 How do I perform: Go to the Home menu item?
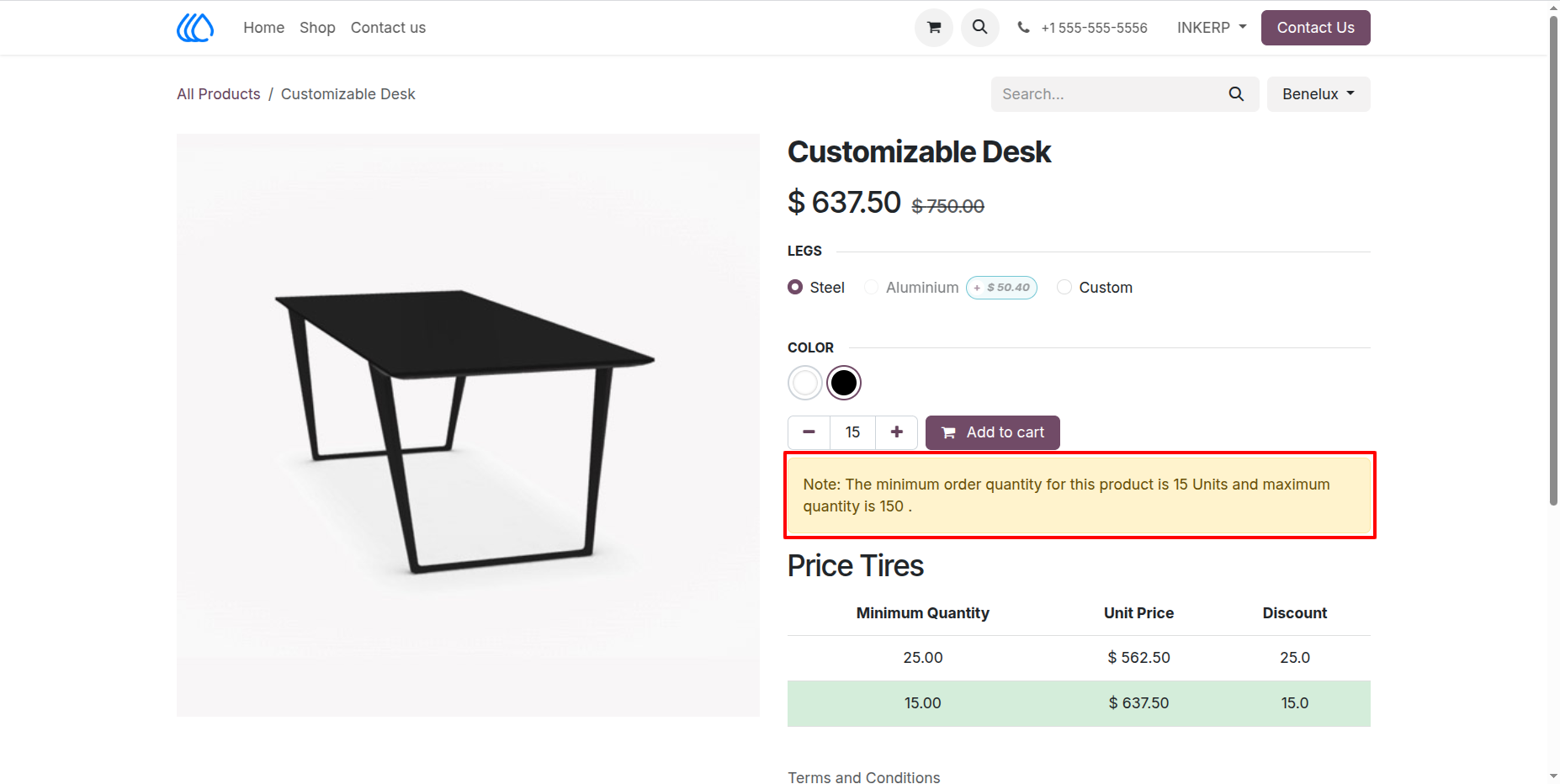[x=264, y=28]
